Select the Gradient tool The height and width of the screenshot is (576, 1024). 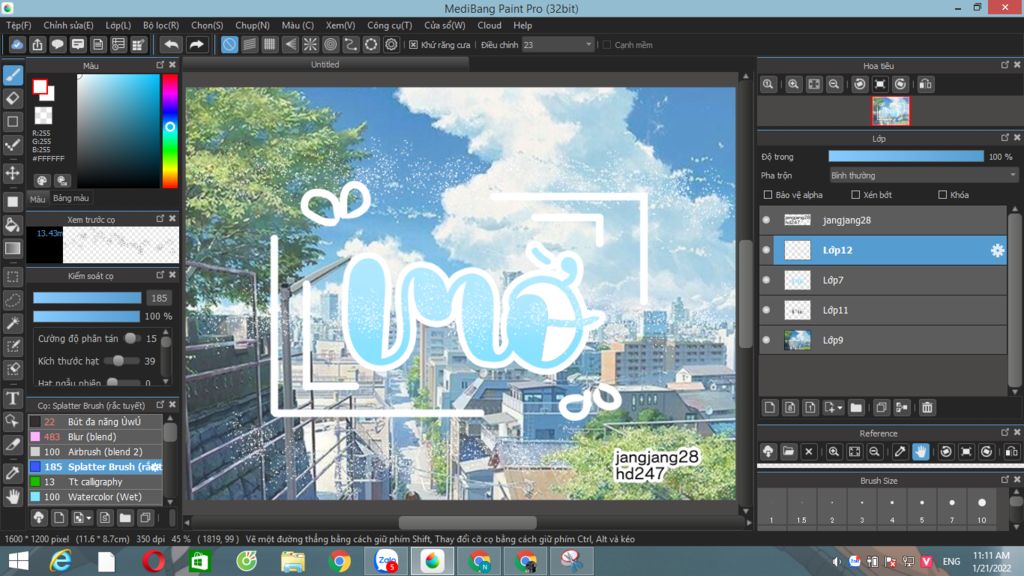click(x=12, y=249)
